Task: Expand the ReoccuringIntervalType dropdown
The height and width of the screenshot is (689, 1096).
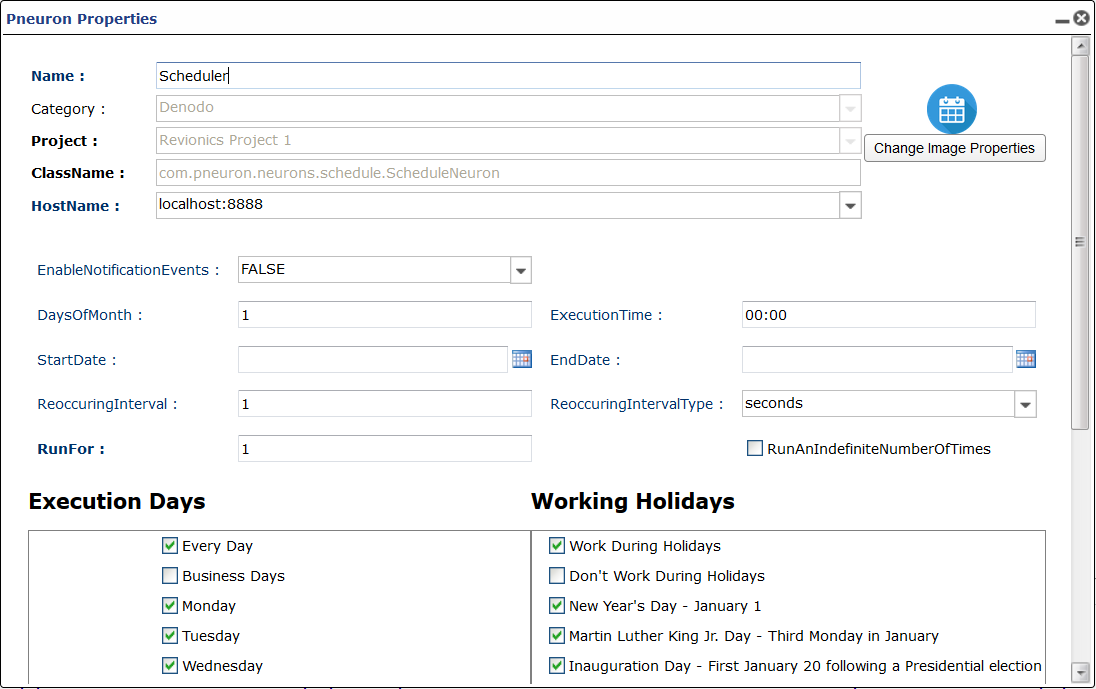Action: [x=1025, y=405]
